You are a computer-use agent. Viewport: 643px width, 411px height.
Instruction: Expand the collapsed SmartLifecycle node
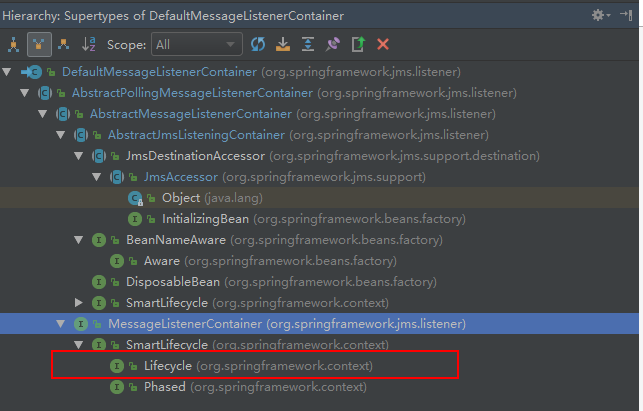(x=79, y=303)
